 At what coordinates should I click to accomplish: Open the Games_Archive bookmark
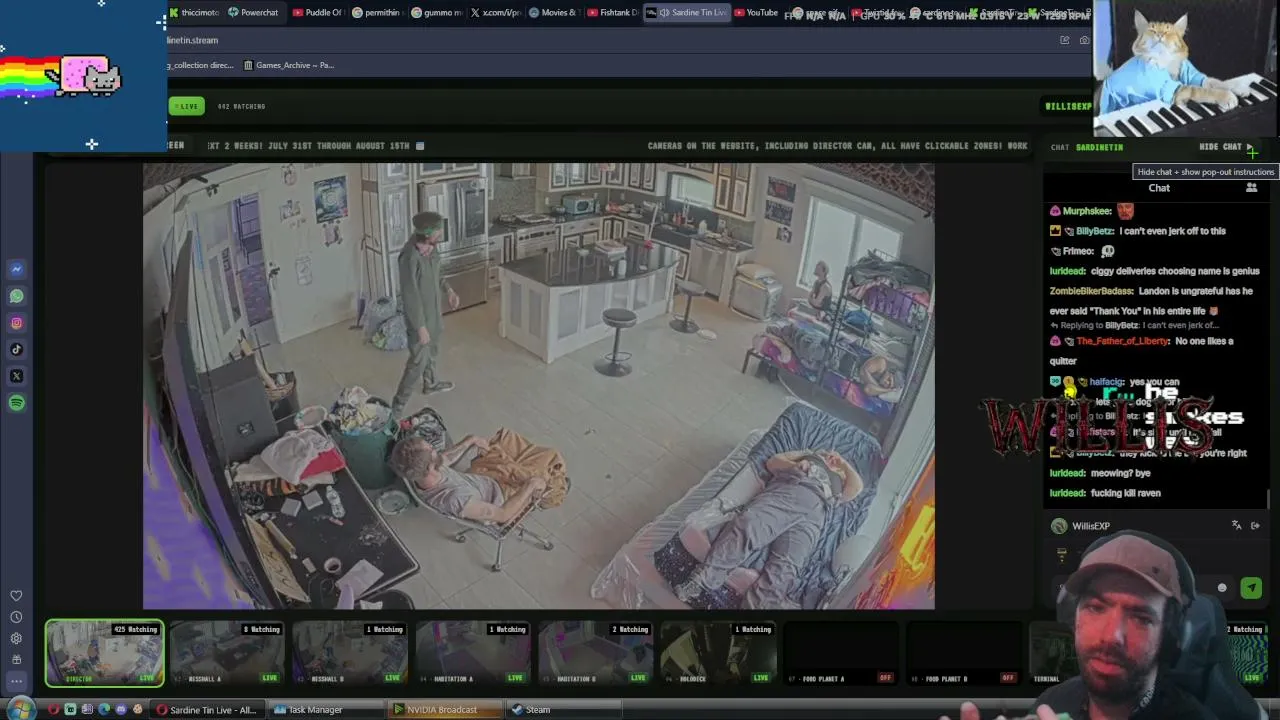(288, 65)
